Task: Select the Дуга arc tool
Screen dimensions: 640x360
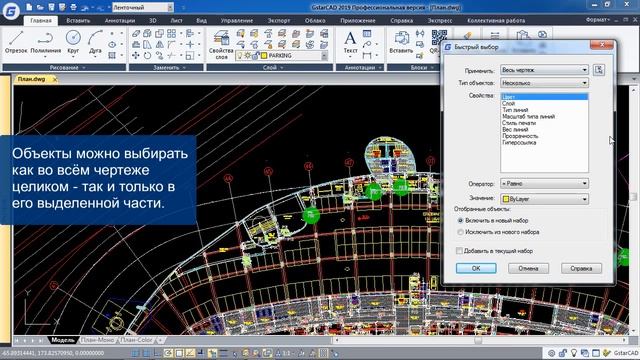Action: point(95,42)
